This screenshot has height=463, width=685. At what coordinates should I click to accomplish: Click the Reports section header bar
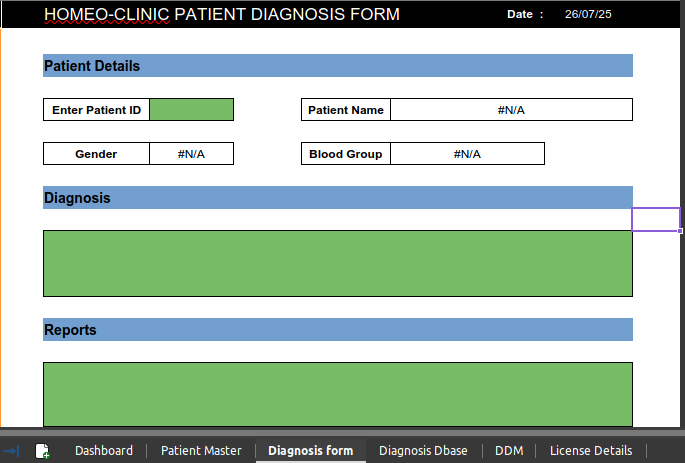coord(337,330)
